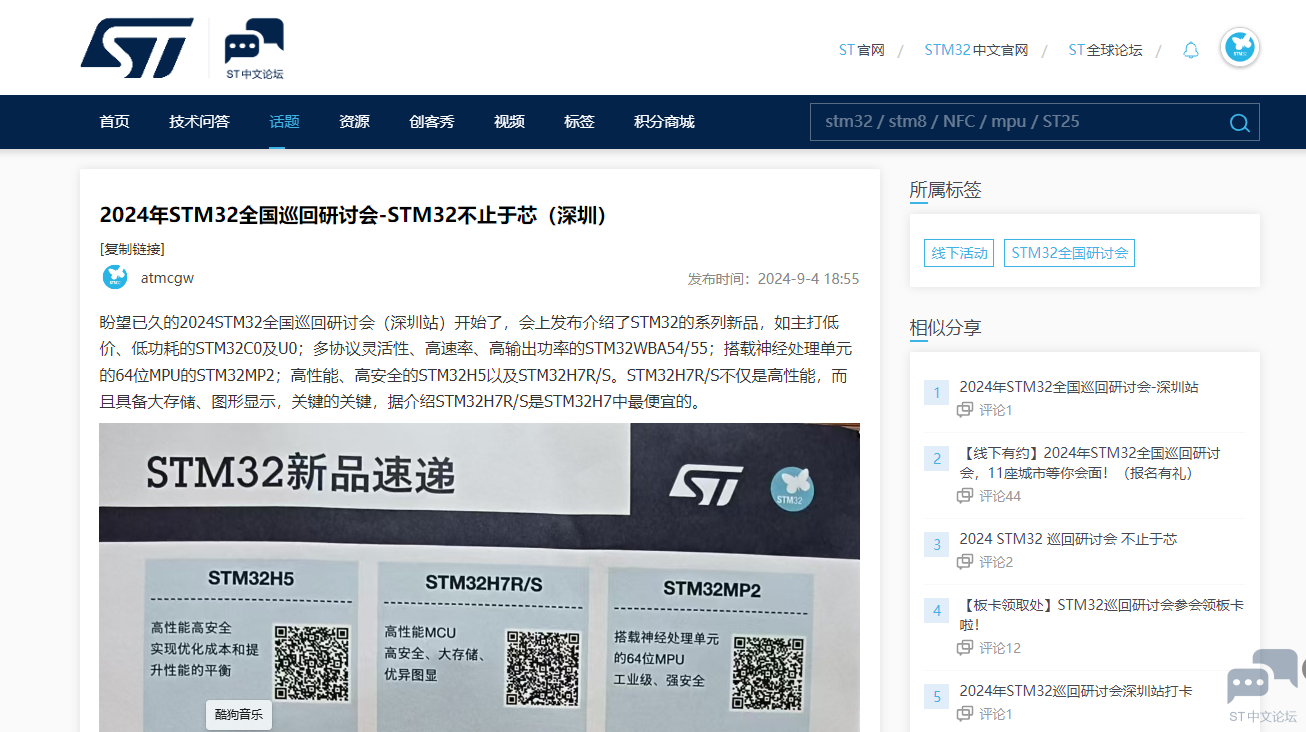The image size is (1306, 732).
Task: Follow the ST全球论坛 link
Action: click(x=1105, y=50)
